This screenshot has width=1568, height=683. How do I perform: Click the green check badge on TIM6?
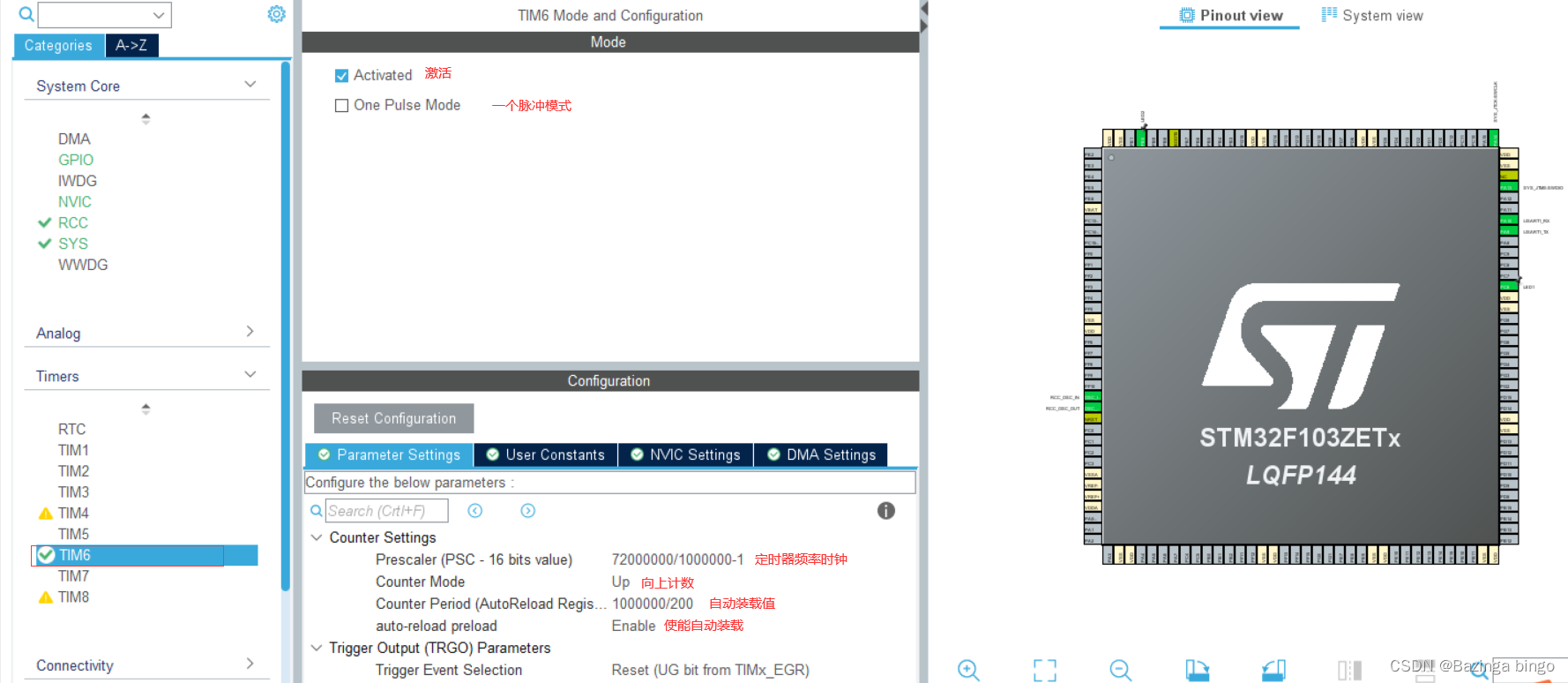[x=47, y=555]
